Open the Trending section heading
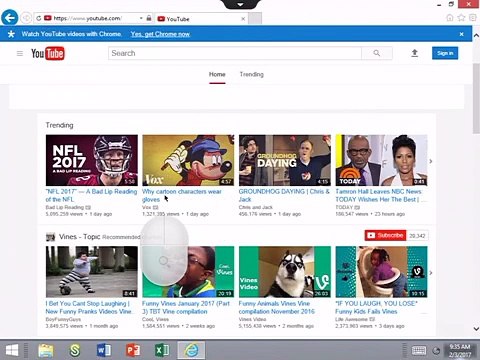This screenshot has height=360, width=480. click(x=59, y=125)
